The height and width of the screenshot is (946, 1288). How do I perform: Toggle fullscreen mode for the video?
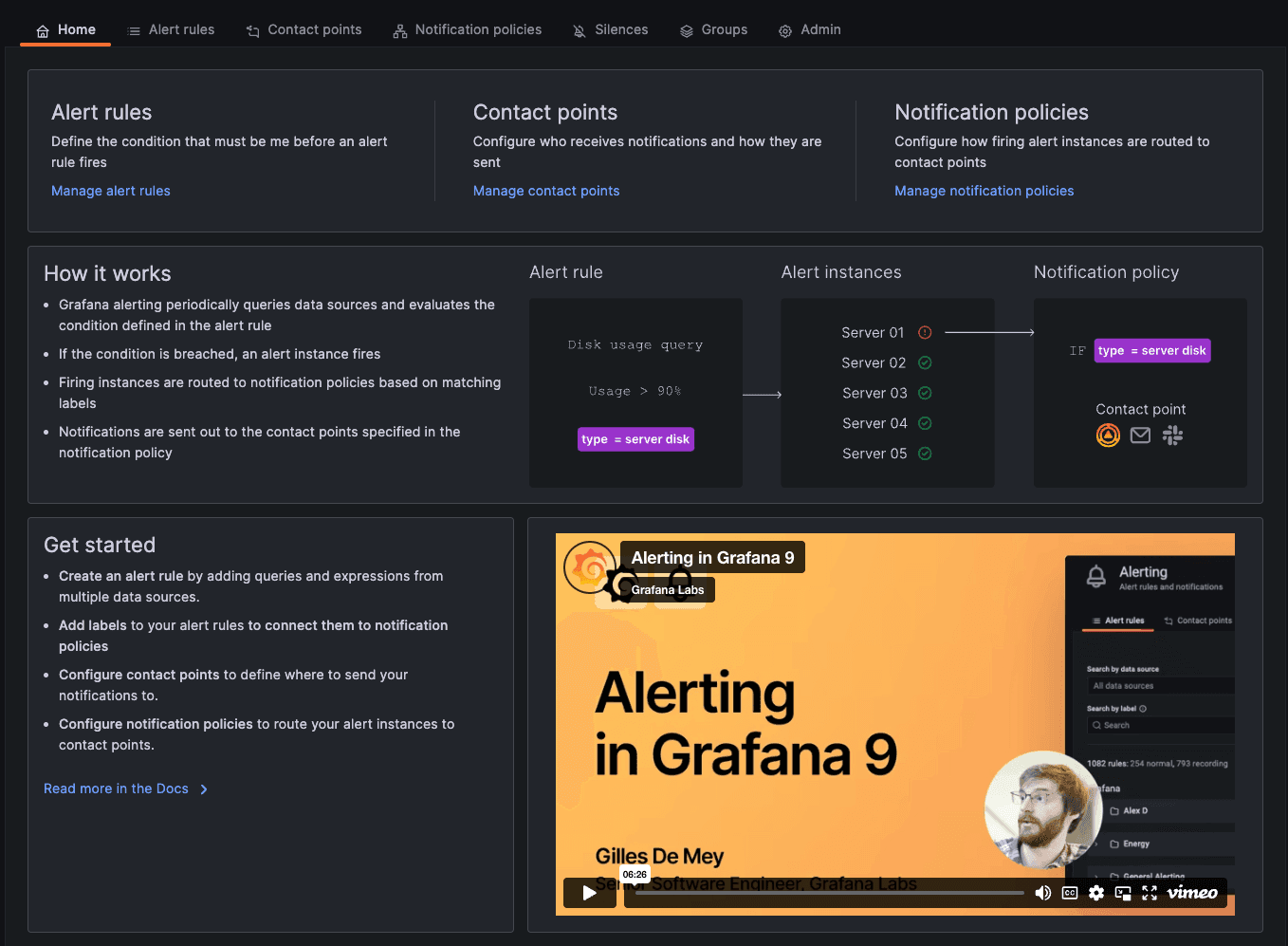(x=1150, y=892)
